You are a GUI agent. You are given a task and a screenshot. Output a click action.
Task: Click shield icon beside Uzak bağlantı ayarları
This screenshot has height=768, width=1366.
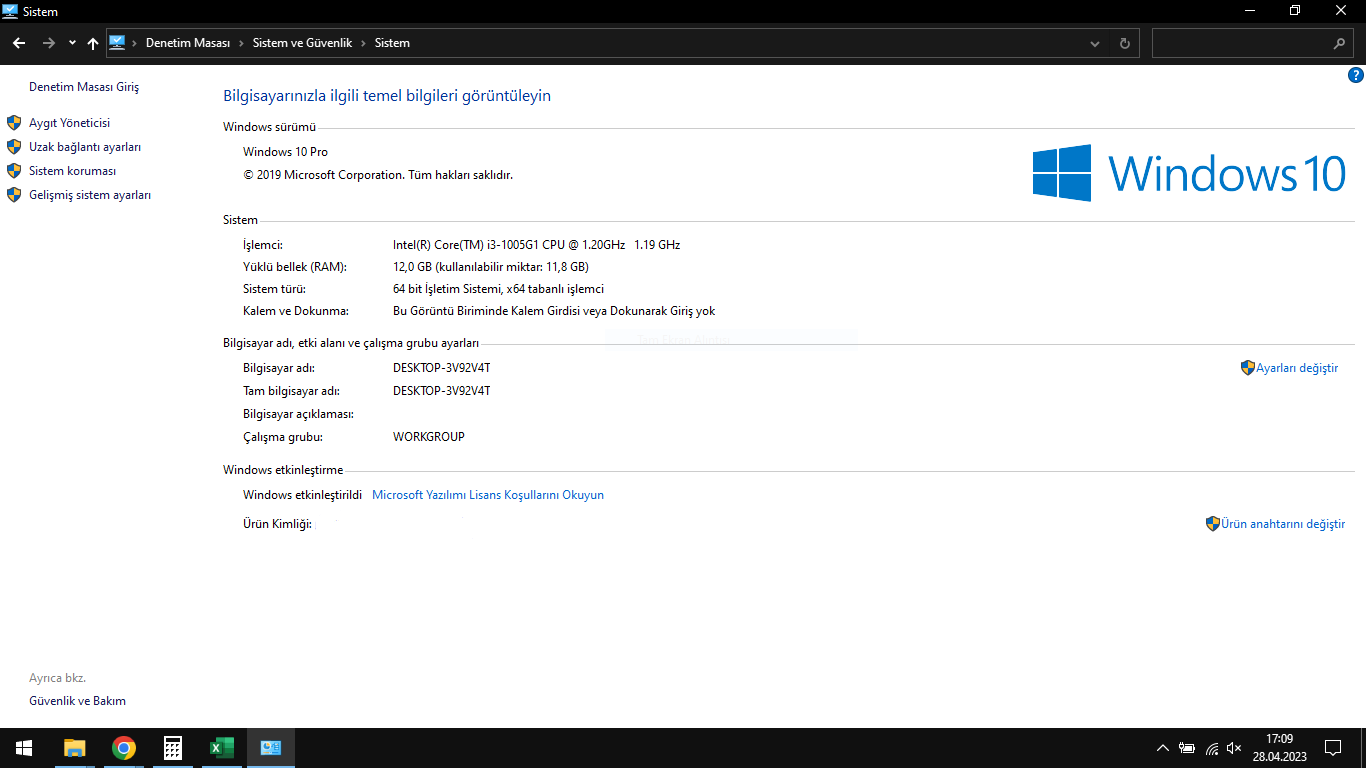click(14, 147)
